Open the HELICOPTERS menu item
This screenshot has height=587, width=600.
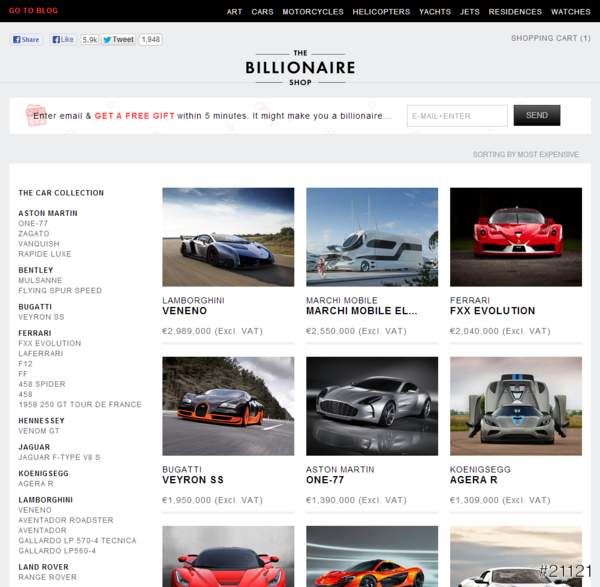point(381,11)
